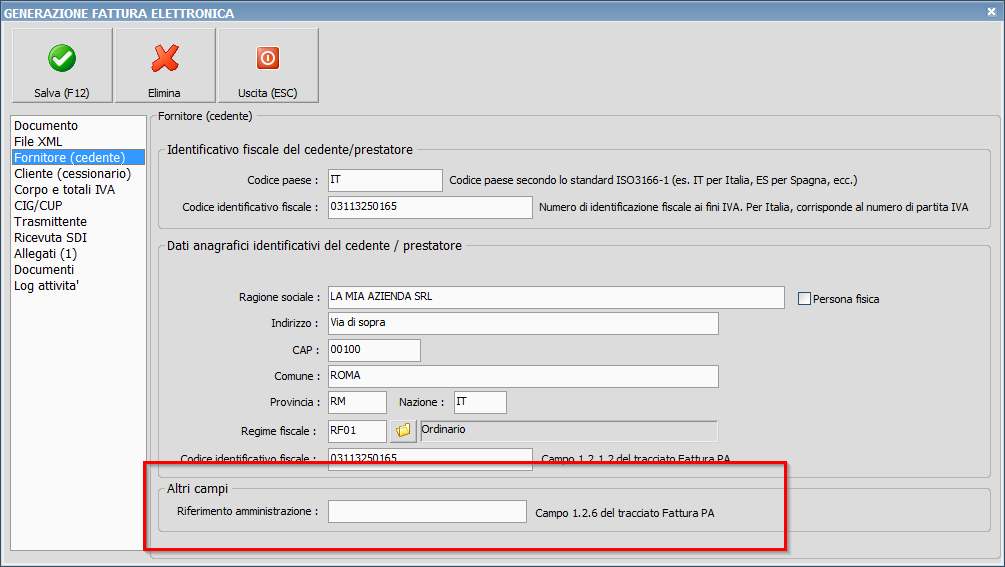The height and width of the screenshot is (567, 1005).
Task: Open the Log attivita' section
Action: click(x=46, y=286)
